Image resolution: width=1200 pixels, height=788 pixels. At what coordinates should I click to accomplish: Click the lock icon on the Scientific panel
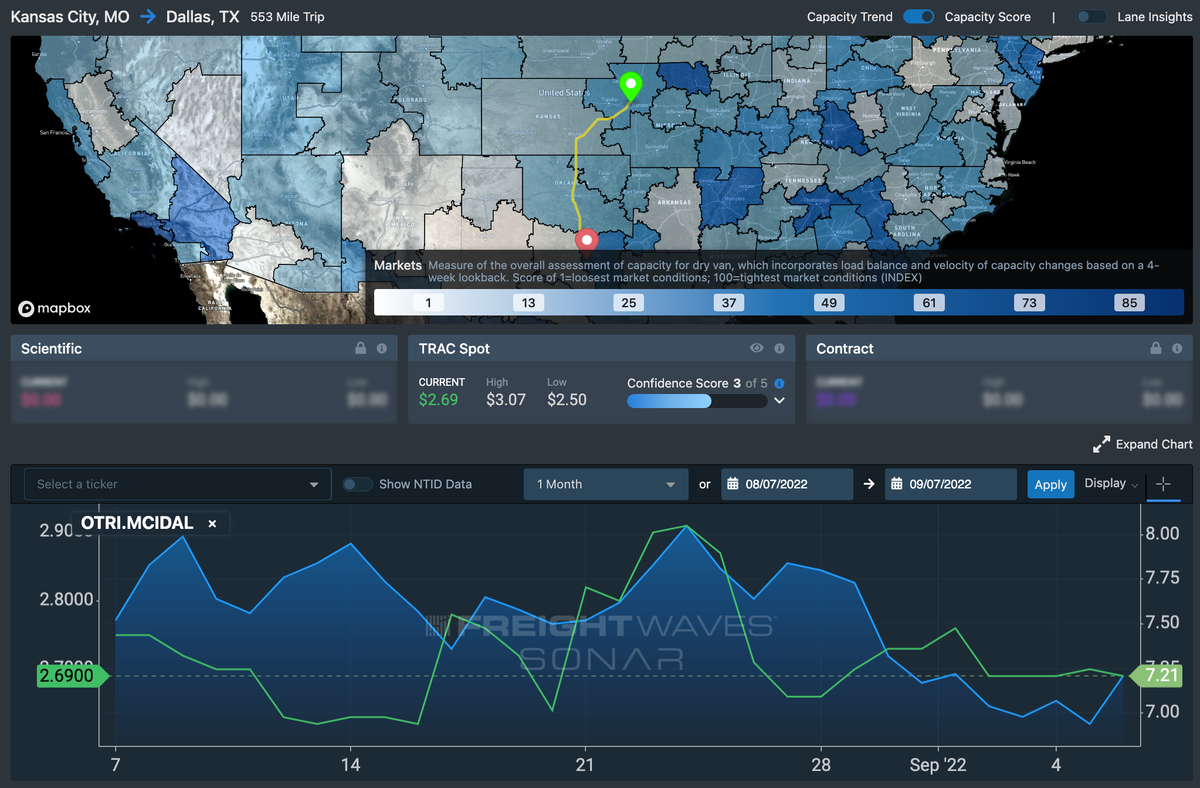pos(360,349)
